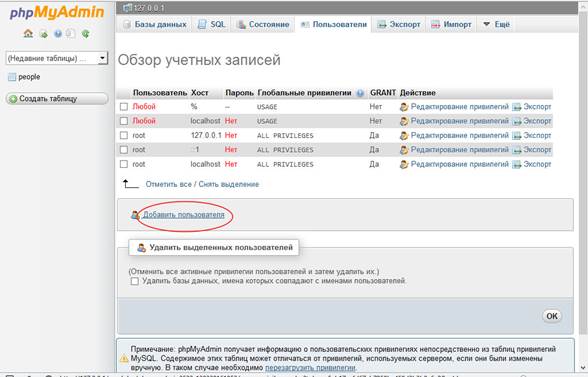Click the export icon for Любой localhost row

[517, 121]
